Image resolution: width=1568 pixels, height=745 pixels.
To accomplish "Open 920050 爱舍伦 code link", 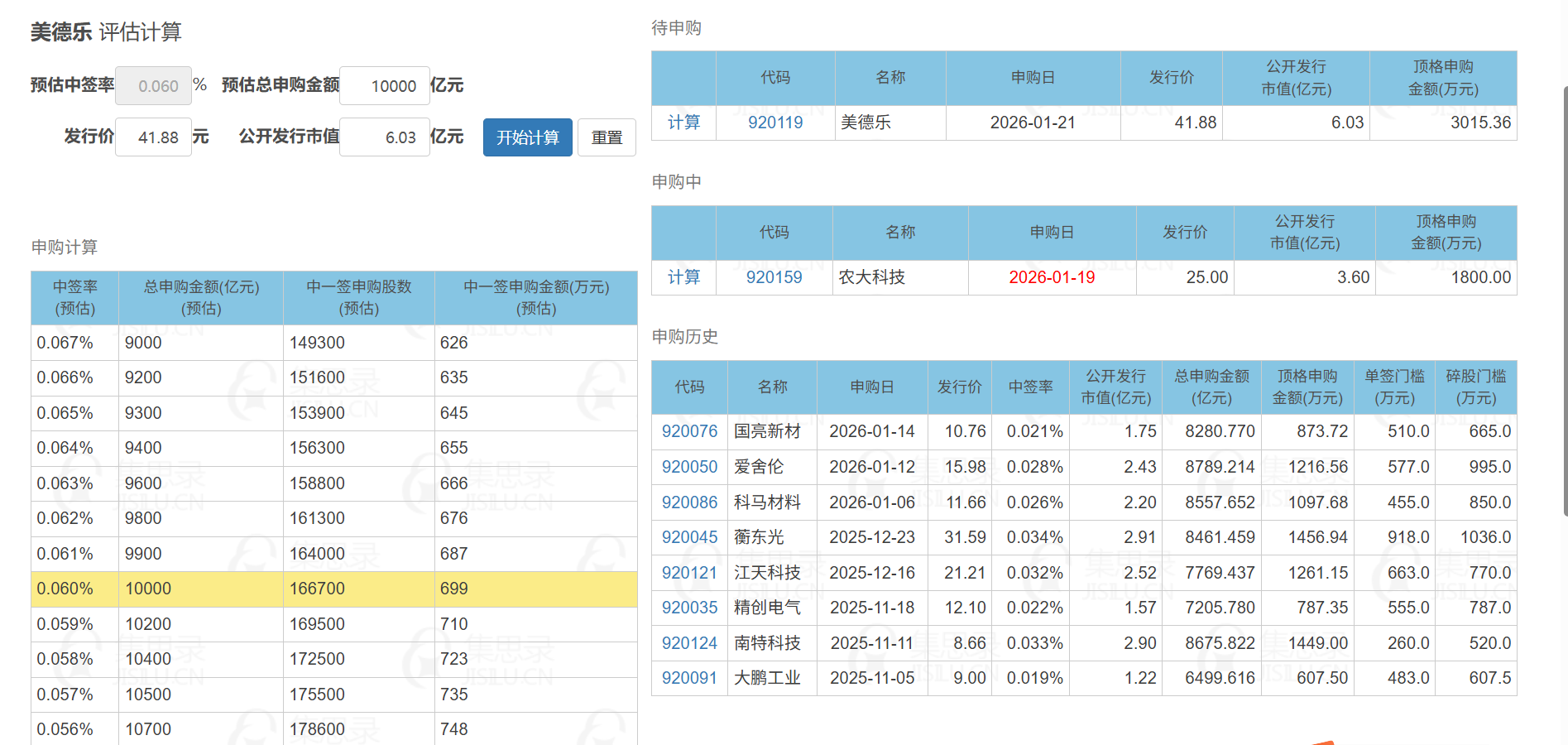I will 689,467.
